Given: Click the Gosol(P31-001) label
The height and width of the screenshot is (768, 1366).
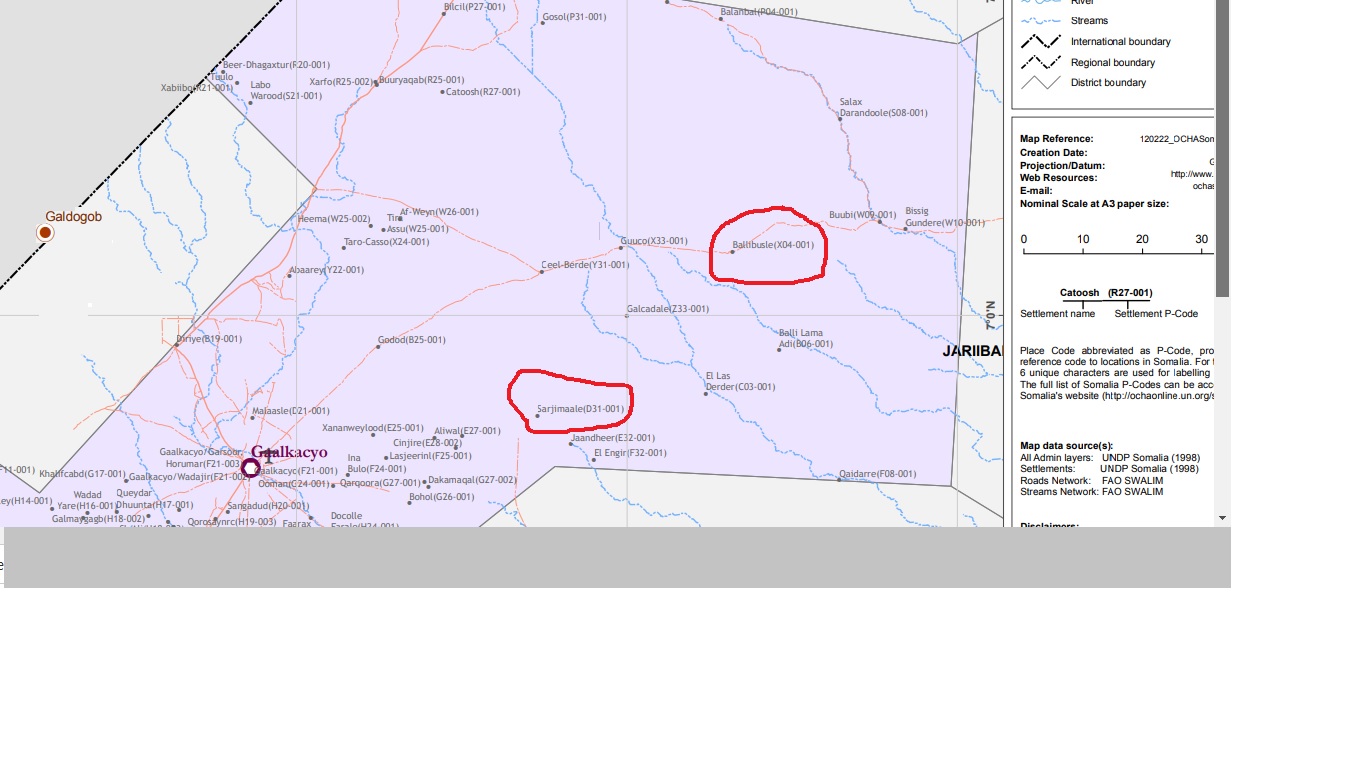Looking at the screenshot, I should pyautogui.click(x=574, y=17).
